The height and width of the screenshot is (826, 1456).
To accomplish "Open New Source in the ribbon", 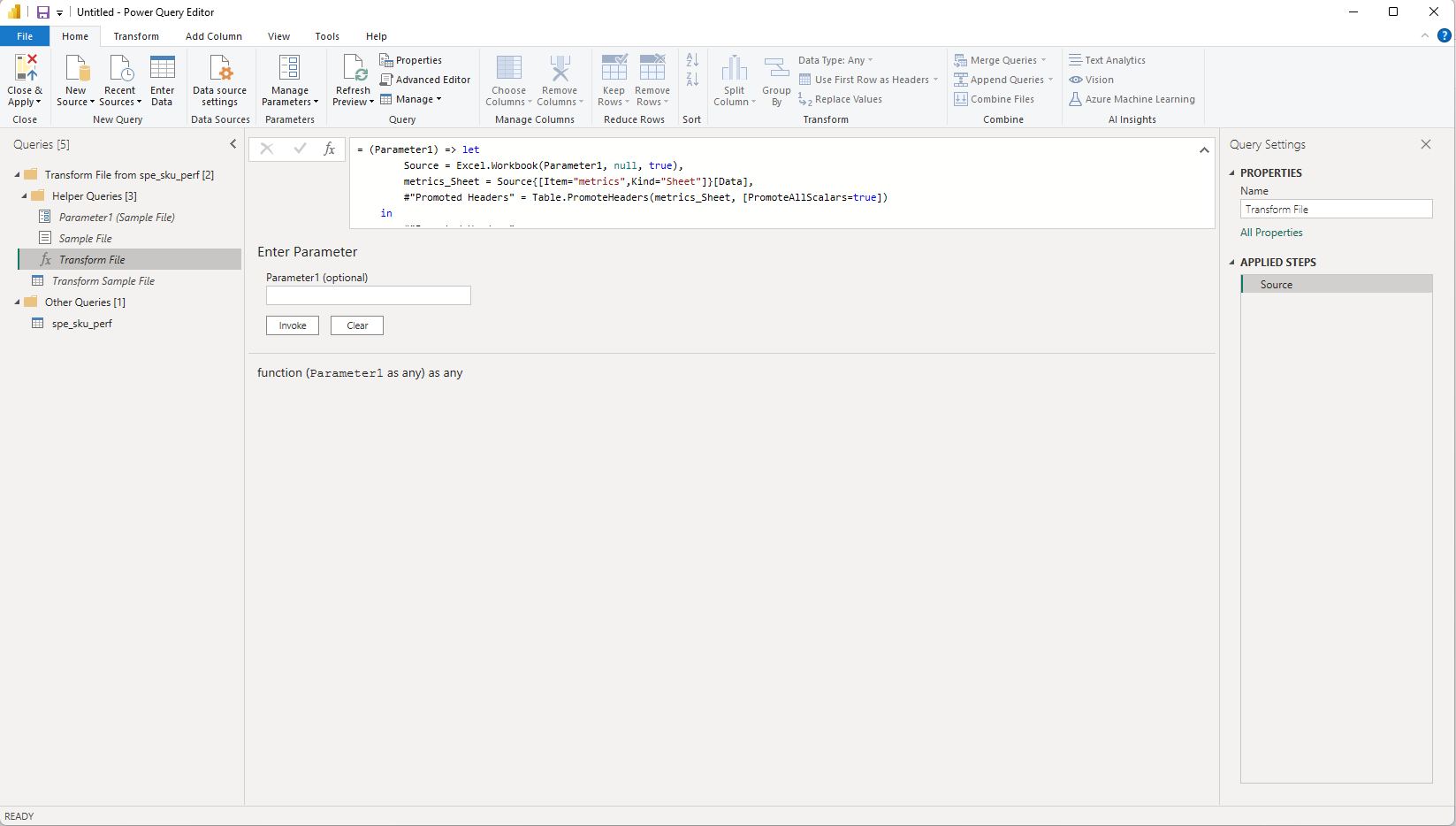I will [76, 80].
